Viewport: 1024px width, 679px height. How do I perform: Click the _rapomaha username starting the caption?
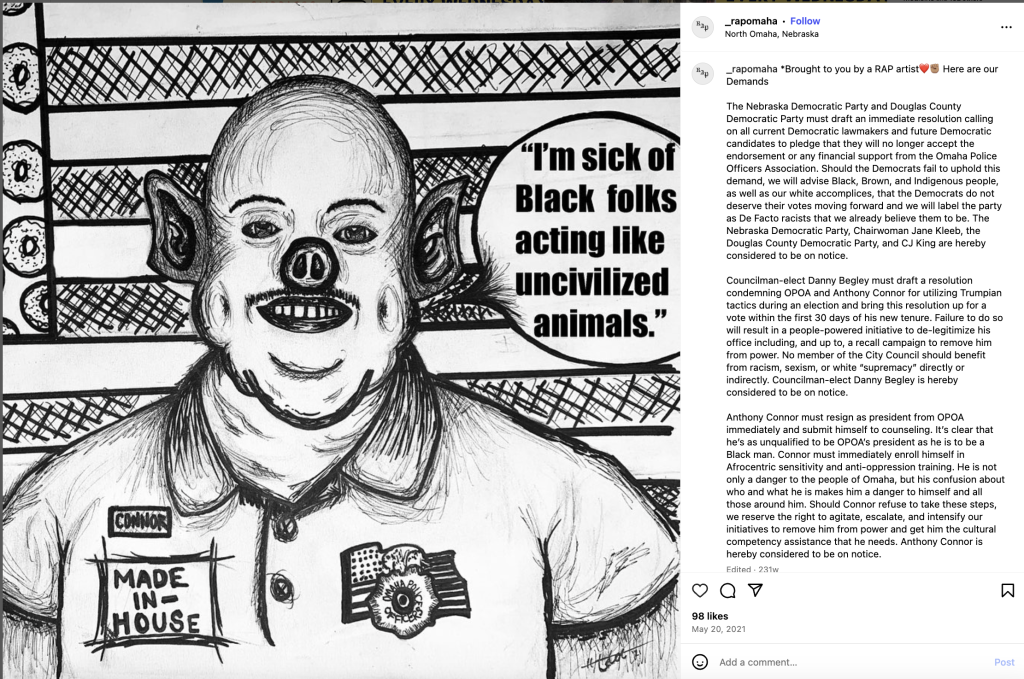[752, 69]
